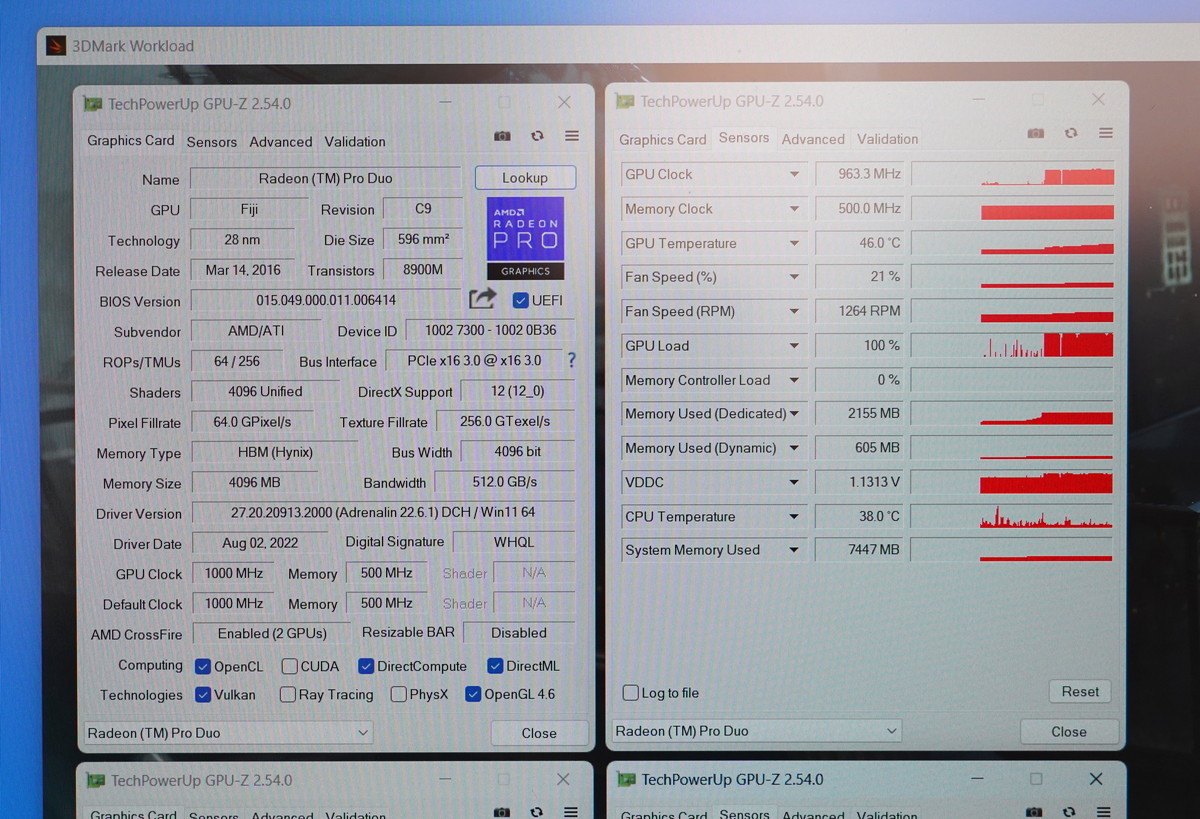This screenshot has height=819, width=1200.
Task: Click the refresh icon in Sensors window
Action: (1071, 133)
